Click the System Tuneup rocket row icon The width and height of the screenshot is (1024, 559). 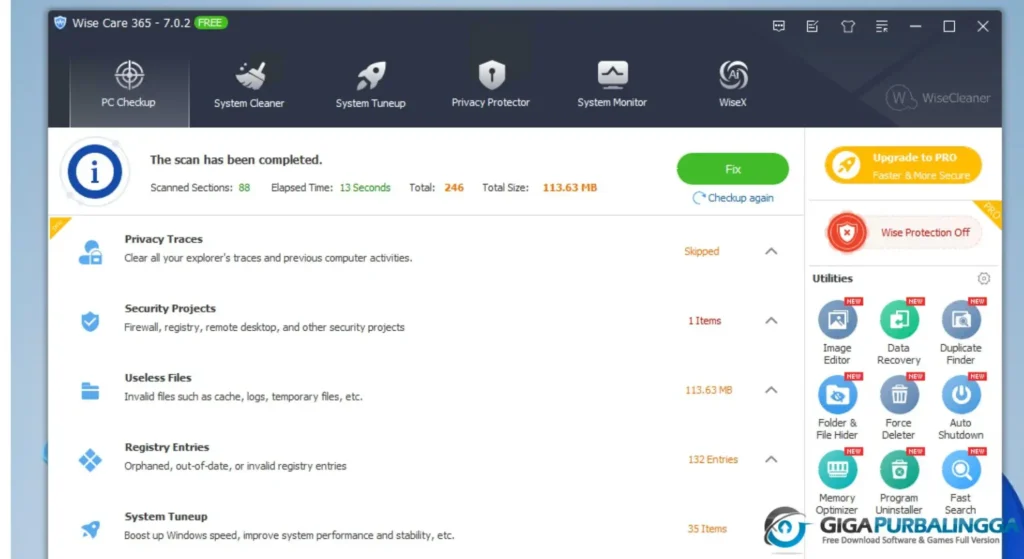pos(90,529)
